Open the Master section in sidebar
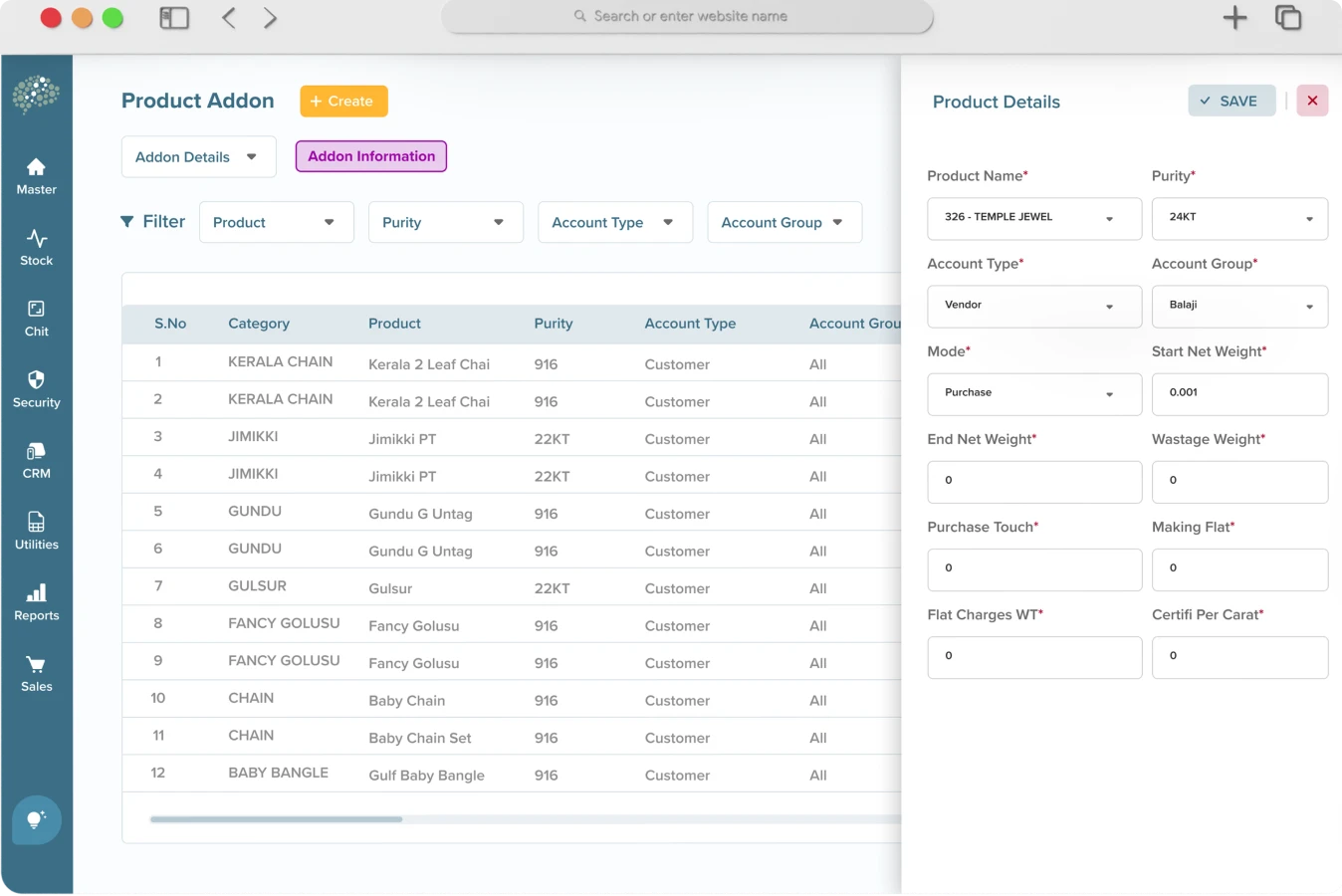 tap(36, 176)
